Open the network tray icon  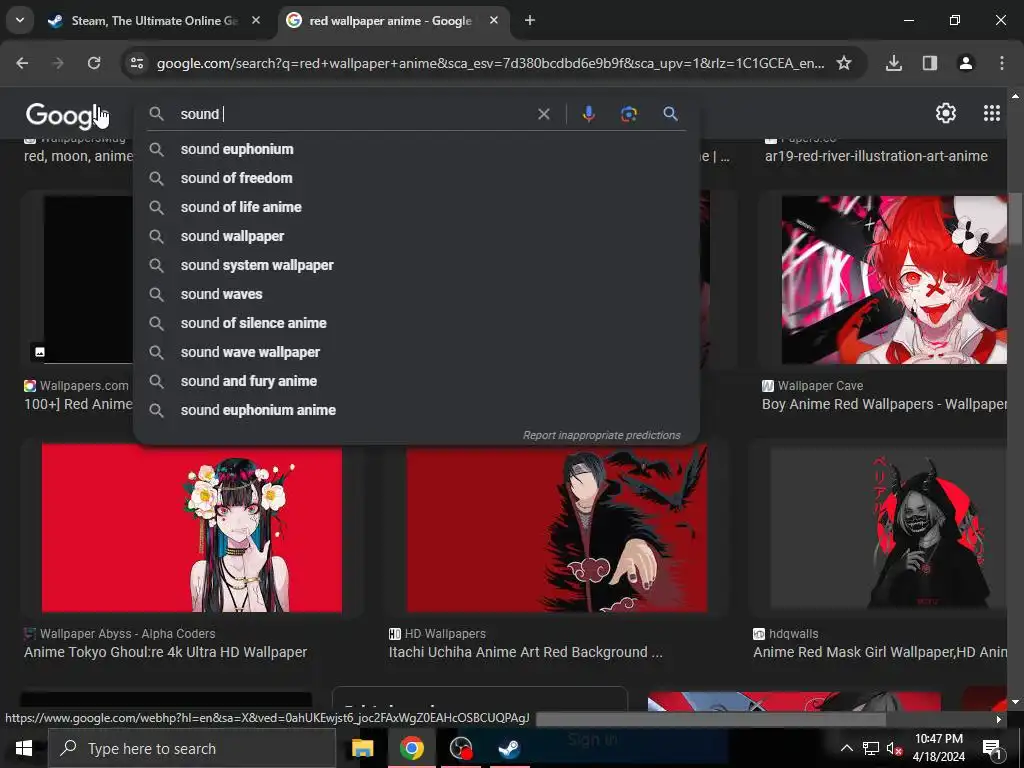point(871,748)
